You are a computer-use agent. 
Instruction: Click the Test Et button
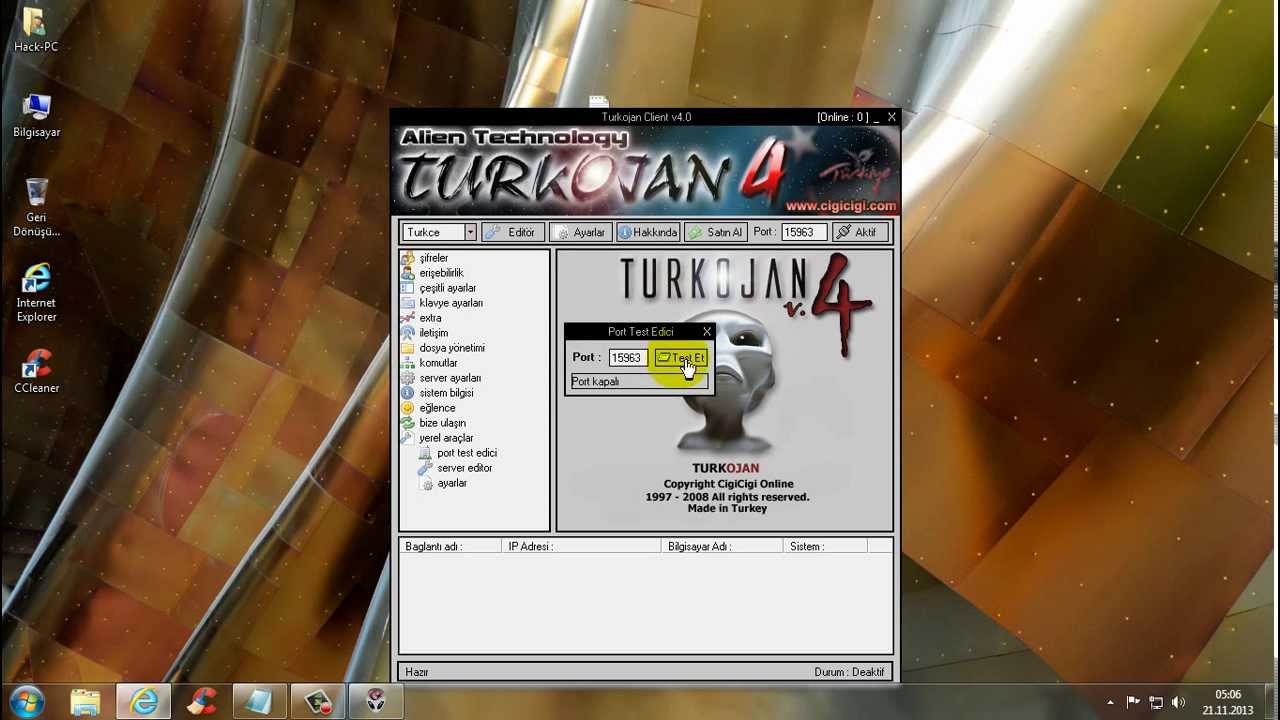[x=681, y=358]
